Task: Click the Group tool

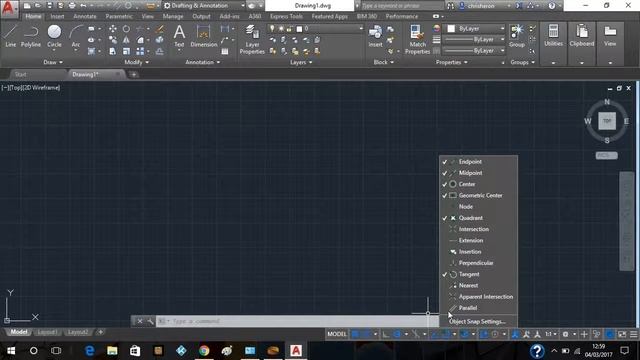Action: [x=517, y=36]
